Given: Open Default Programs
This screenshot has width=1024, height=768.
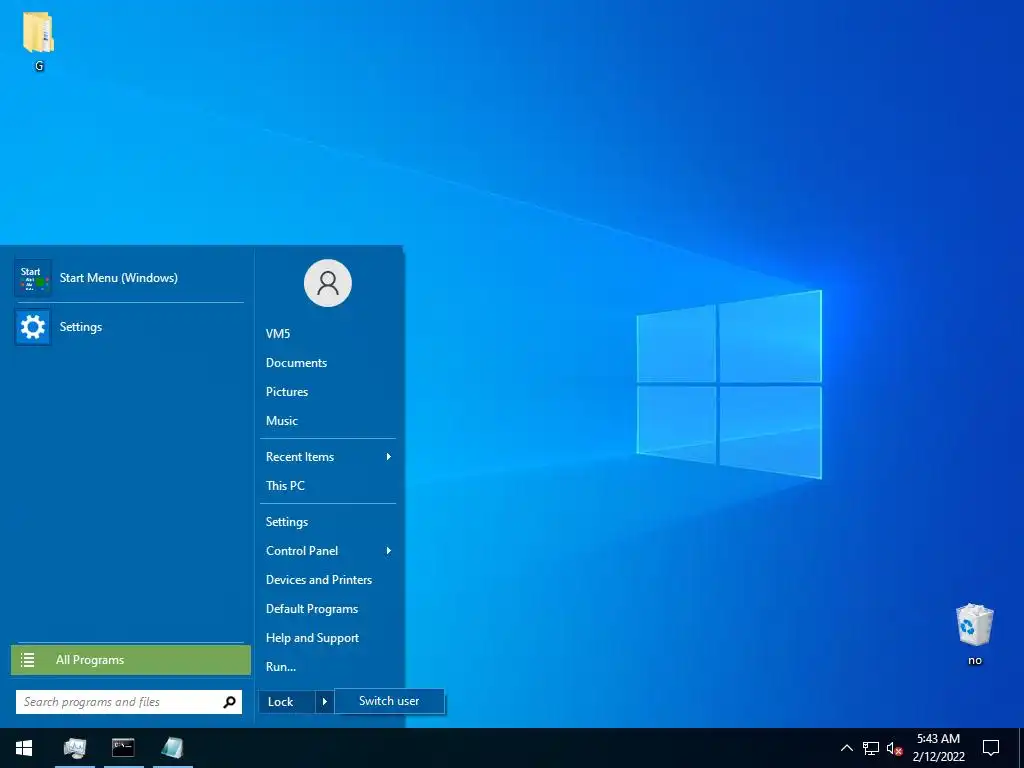Looking at the screenshot, I should click(327, 609).
